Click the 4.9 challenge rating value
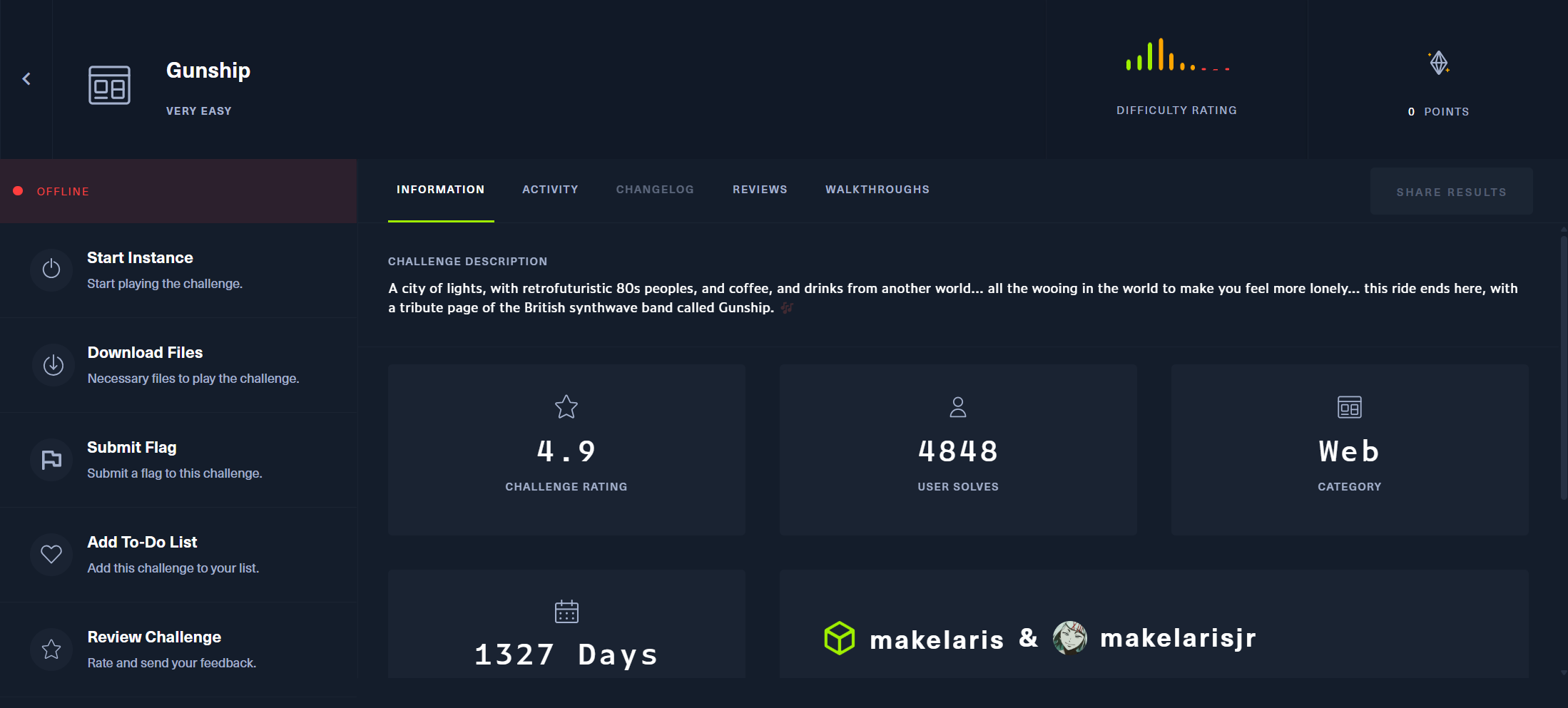 pyautogui.click(x=566, y=451)
